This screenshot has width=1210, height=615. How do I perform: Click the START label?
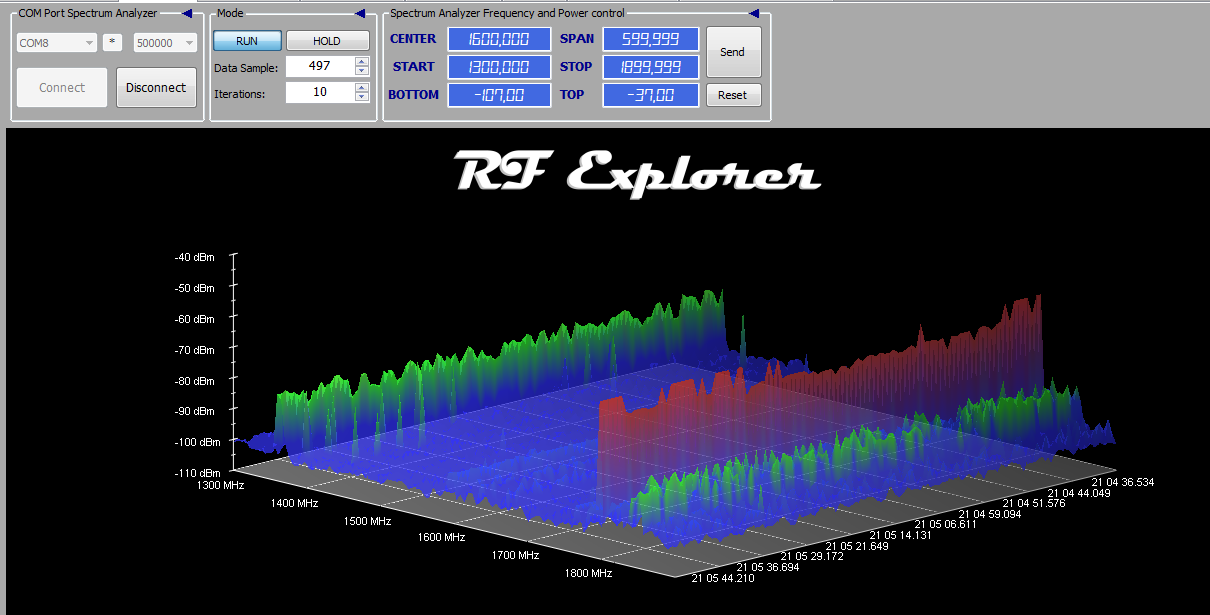(414, 67)
